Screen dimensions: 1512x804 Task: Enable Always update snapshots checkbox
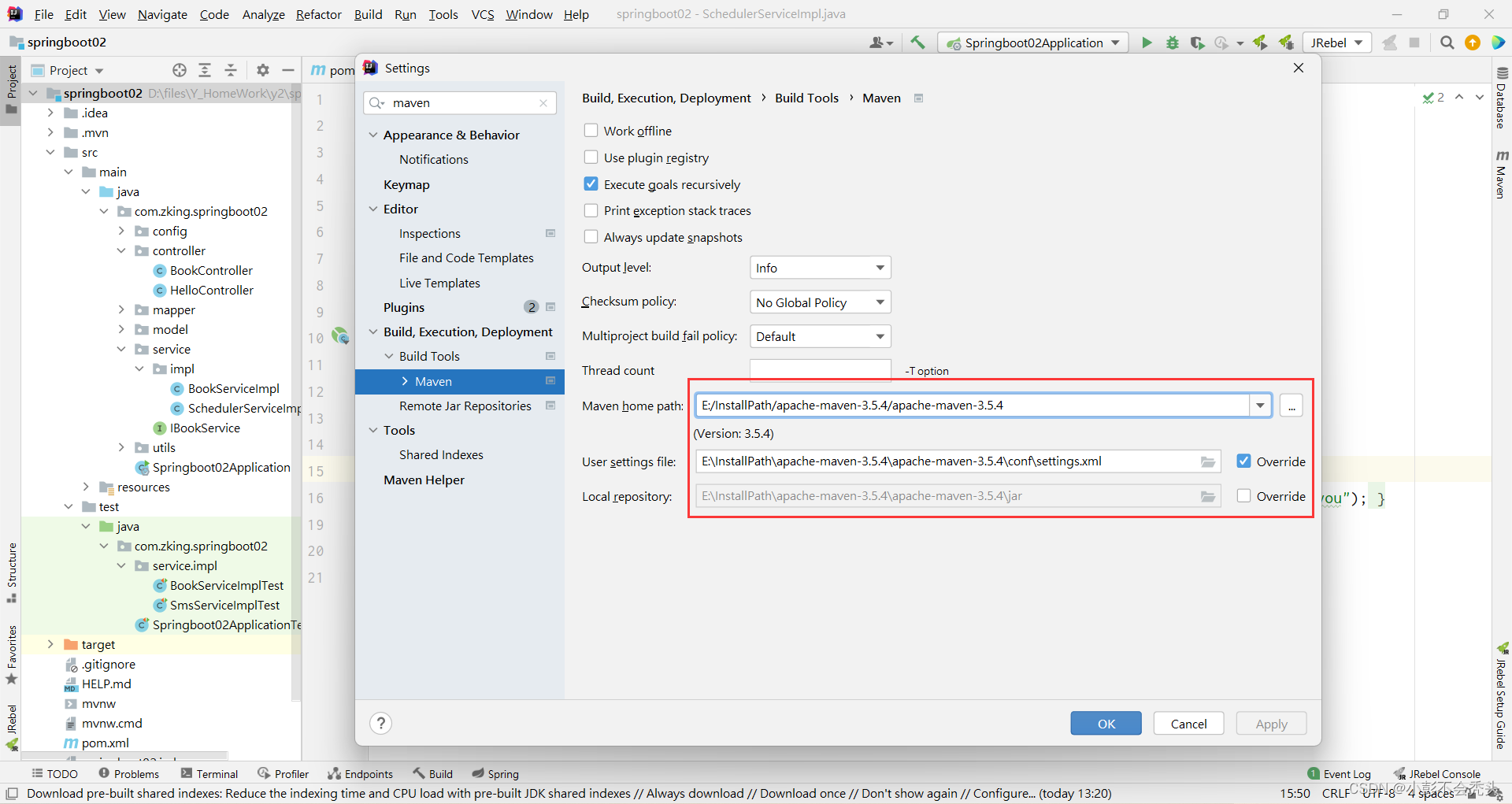(x=591, y=236)
